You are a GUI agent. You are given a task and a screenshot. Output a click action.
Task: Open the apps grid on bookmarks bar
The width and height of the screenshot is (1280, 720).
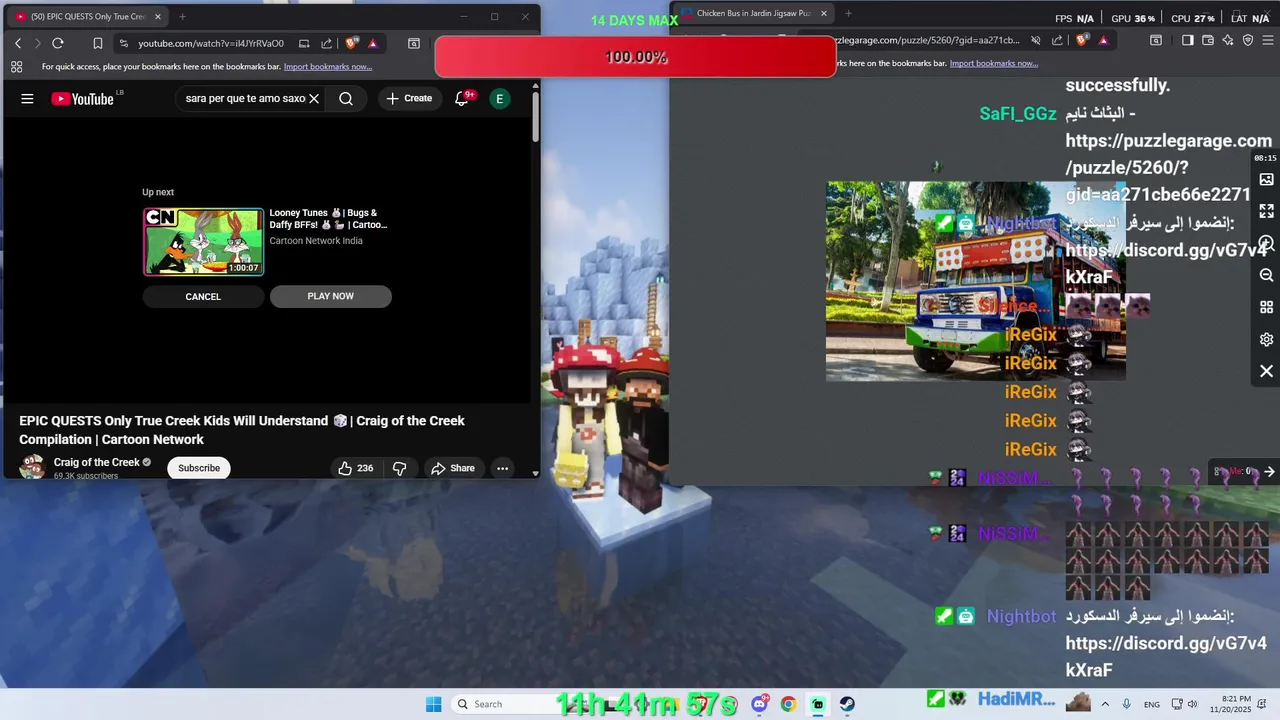click(17, 67)
